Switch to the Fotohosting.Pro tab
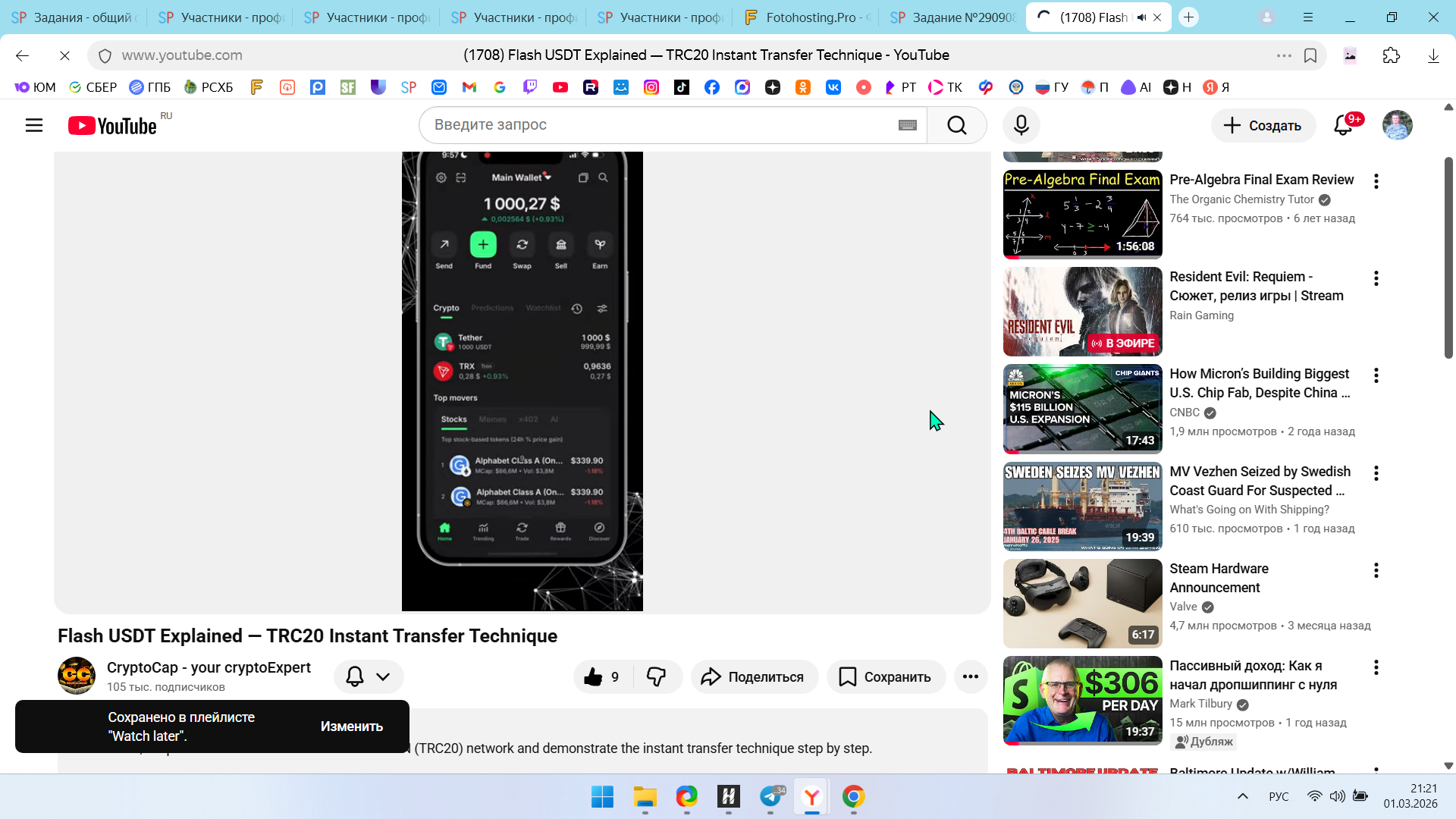The image size is (1456, 819). [x=806, y=17]
